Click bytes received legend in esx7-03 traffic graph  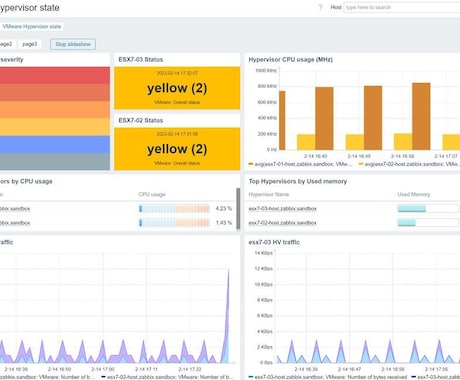[328, 377]
